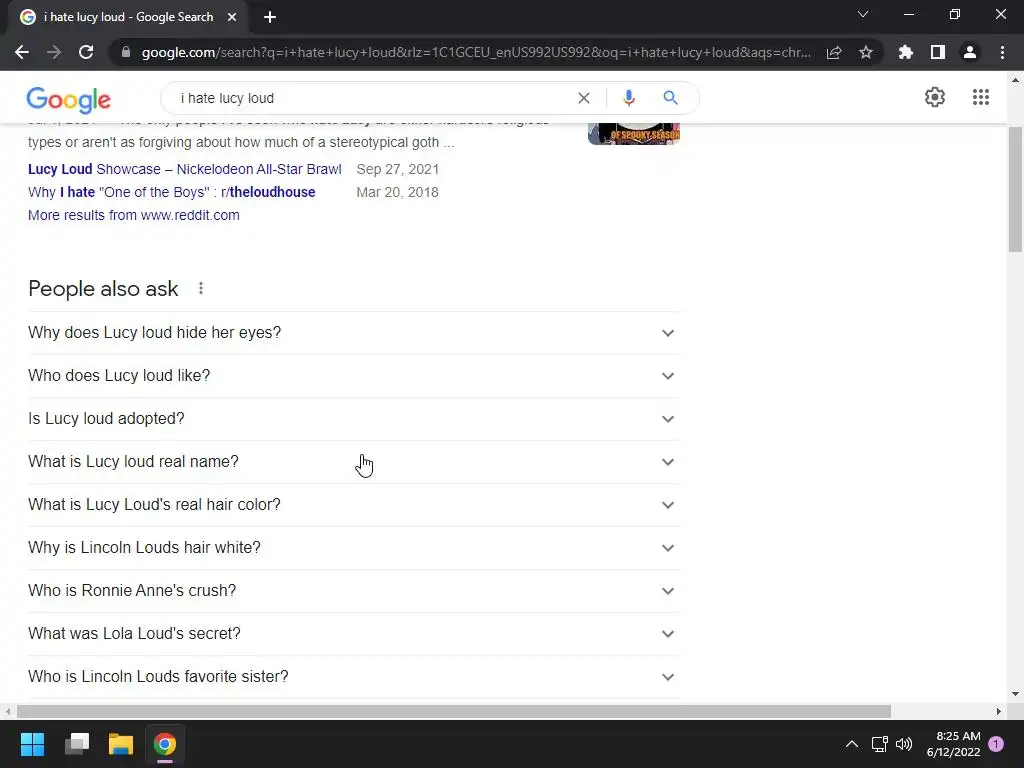This screenshot has height=768, width=1024.
Task: Bookmark this page with the star
Action: click(x=866, y=52)
